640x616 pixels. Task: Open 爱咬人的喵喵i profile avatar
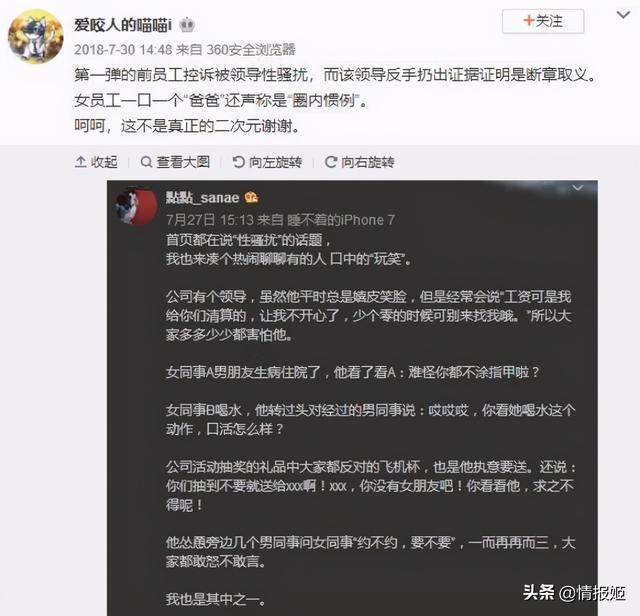36,37
